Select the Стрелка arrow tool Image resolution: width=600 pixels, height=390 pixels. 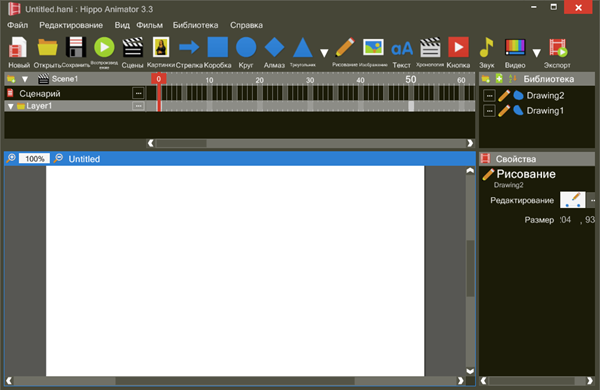pyautogui.click(x=189, y=53)
